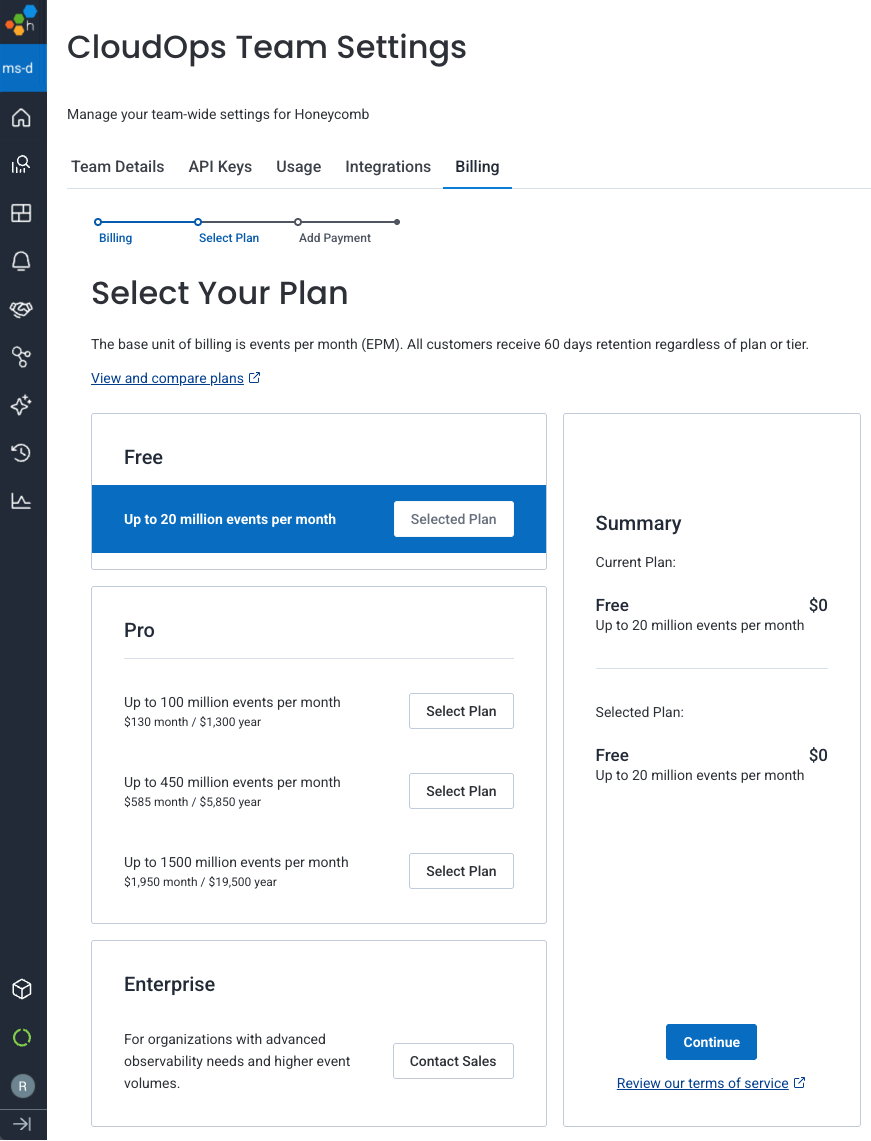
Task: Select Plan for 100 million events per month
Action: point(461,711)
